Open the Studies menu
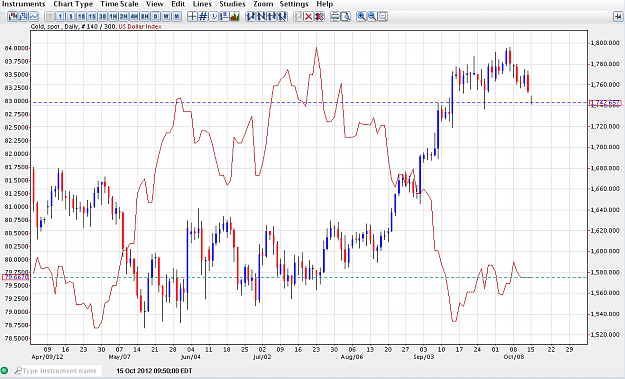The image size is (625, 379). (232, 4)
